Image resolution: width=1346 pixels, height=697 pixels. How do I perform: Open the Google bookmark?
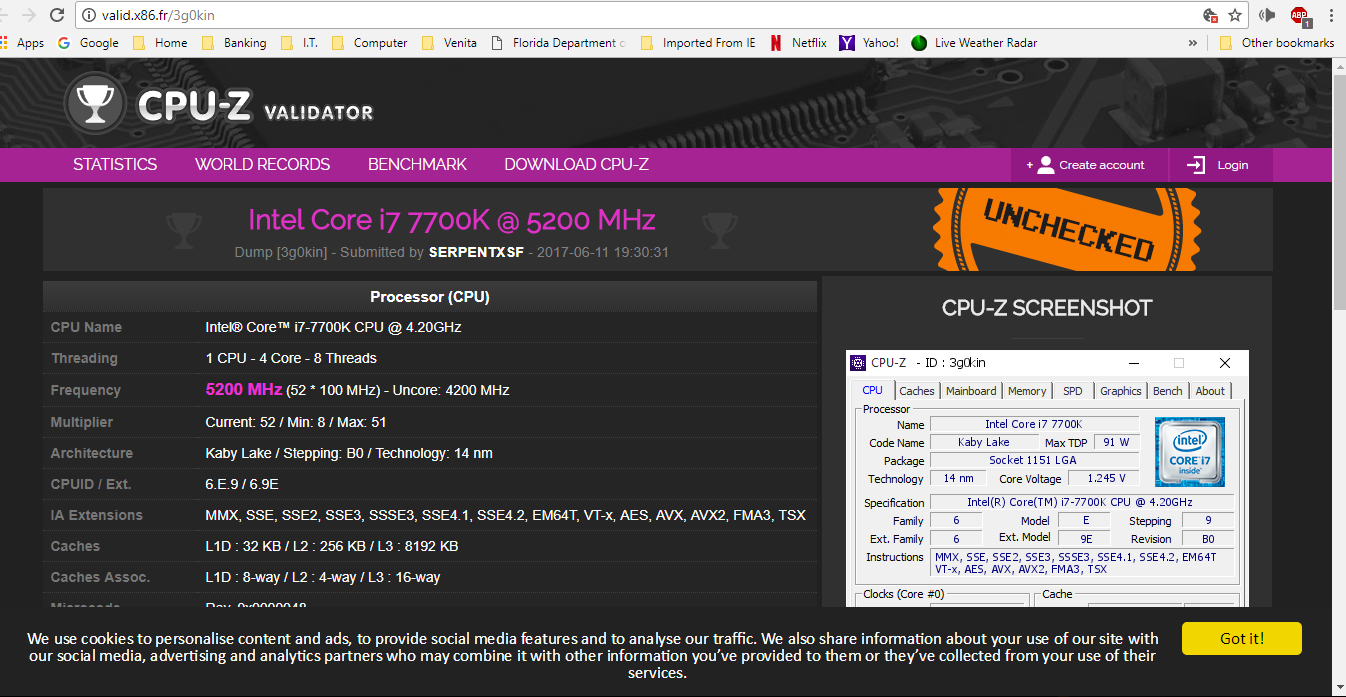pos(88,43)
